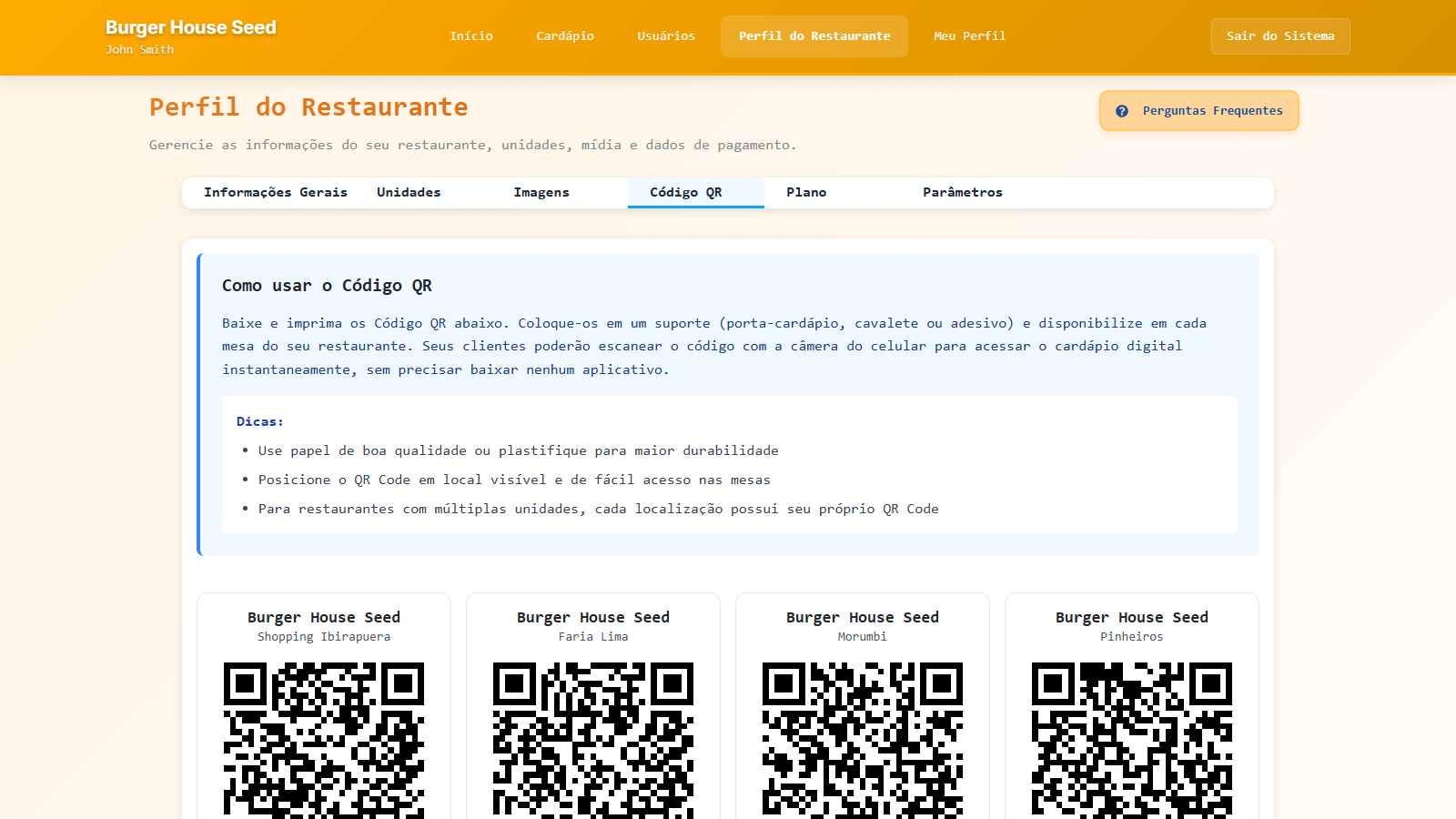Open Usuários in the navigation bar
The height and width of the screenshot is (819, 1456).
(x=666, y=36)
